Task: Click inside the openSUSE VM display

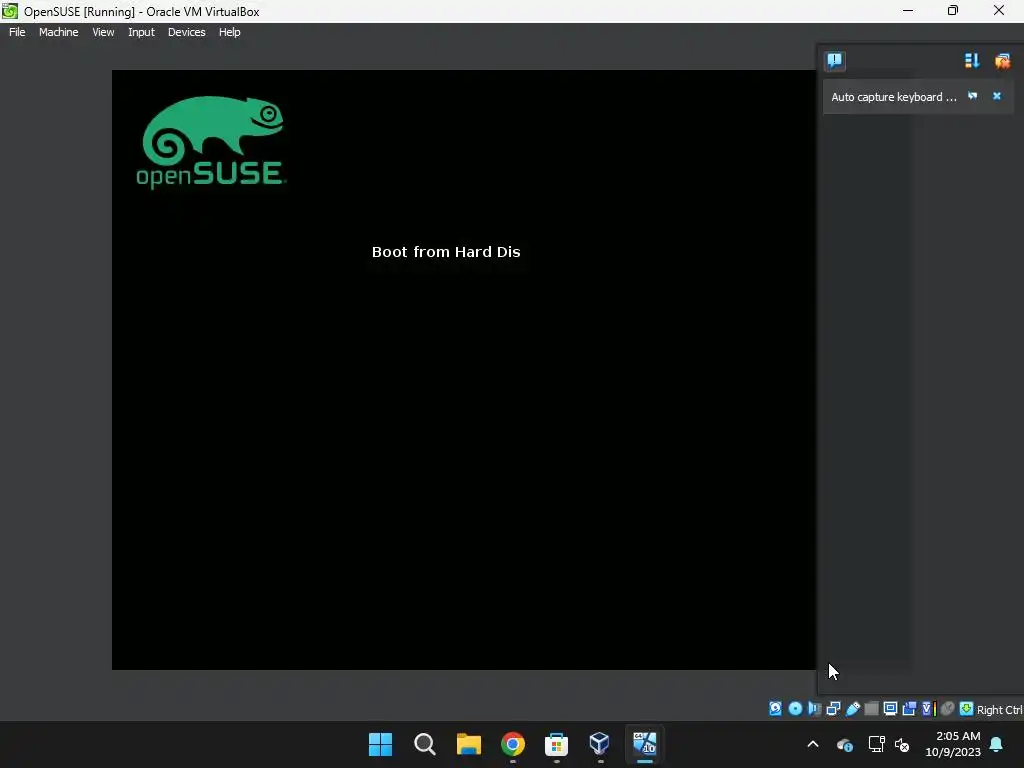Action: point(464,370)
